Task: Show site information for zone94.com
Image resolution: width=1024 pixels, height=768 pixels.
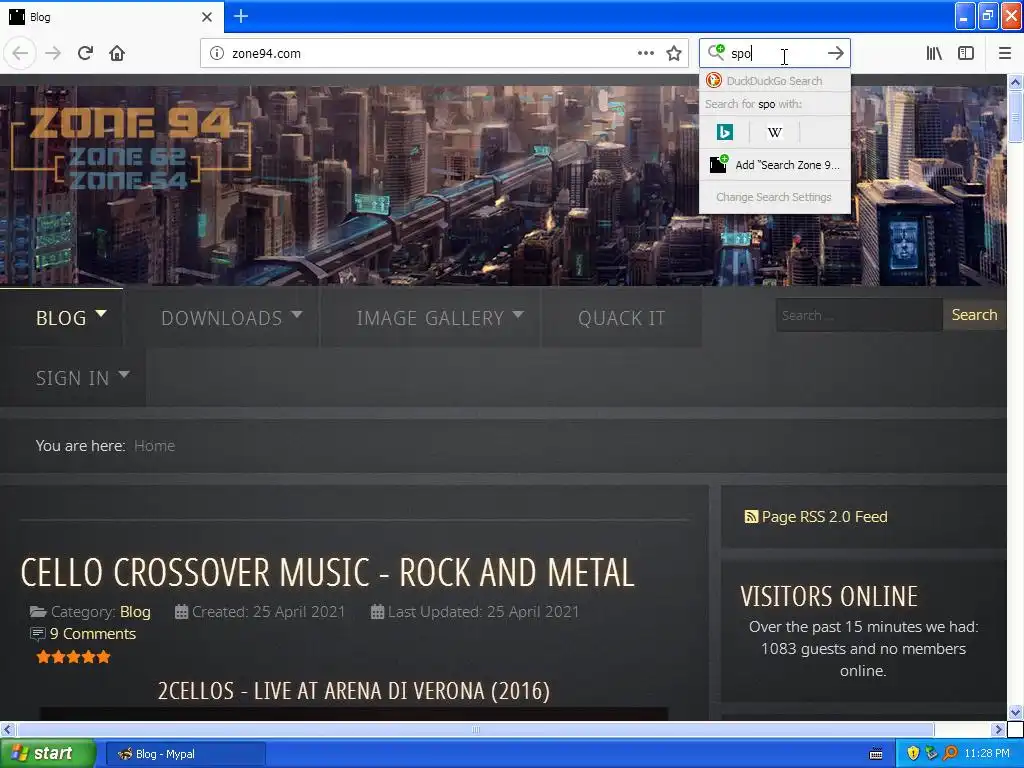Action: 217,54
